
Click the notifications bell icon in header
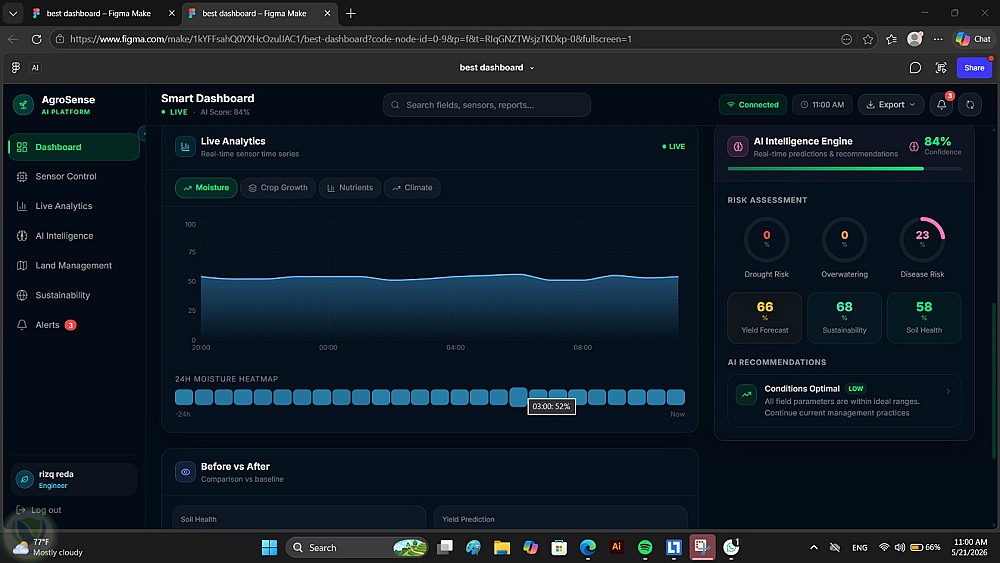941,105
